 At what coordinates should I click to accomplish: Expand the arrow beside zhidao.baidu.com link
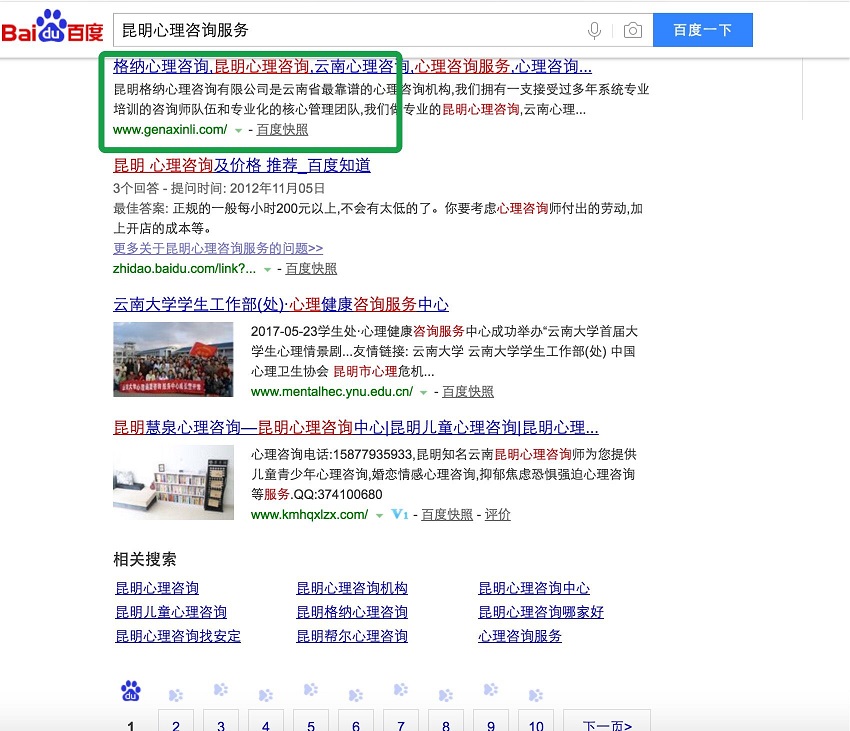click(267, 270)
